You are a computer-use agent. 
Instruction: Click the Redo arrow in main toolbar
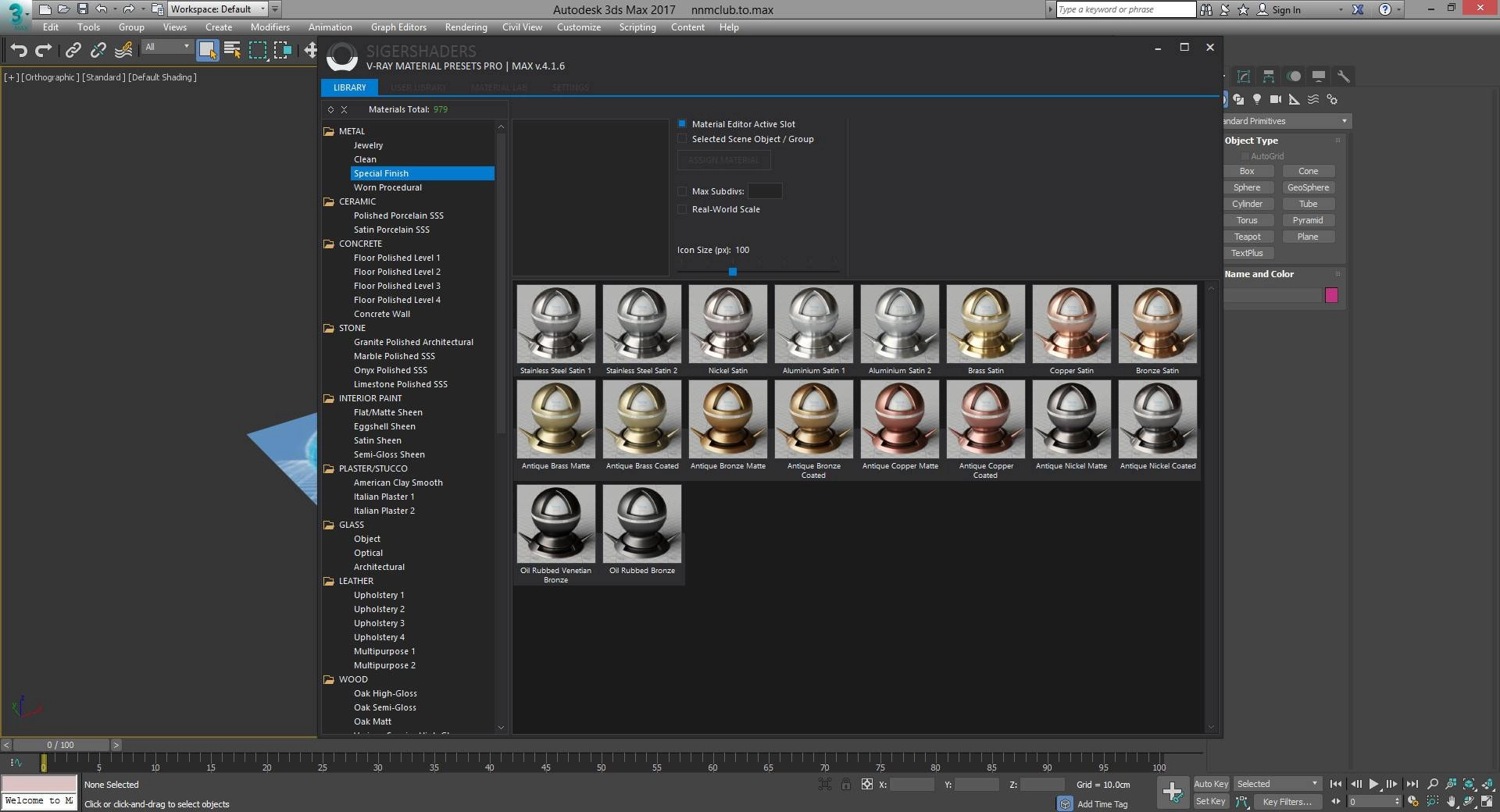point(44,51)
